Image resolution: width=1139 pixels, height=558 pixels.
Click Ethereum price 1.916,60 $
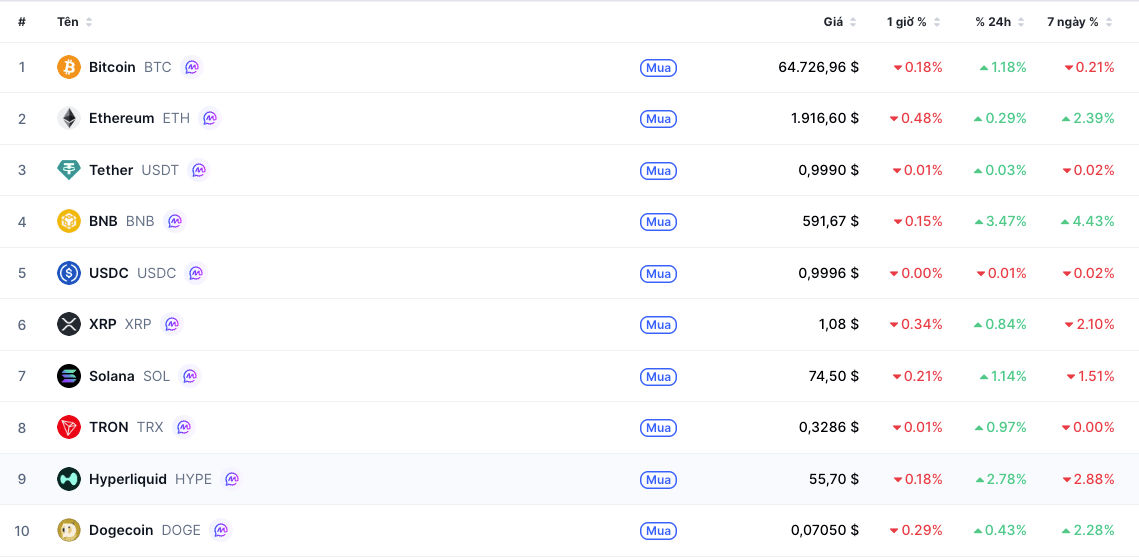point(824,118)
